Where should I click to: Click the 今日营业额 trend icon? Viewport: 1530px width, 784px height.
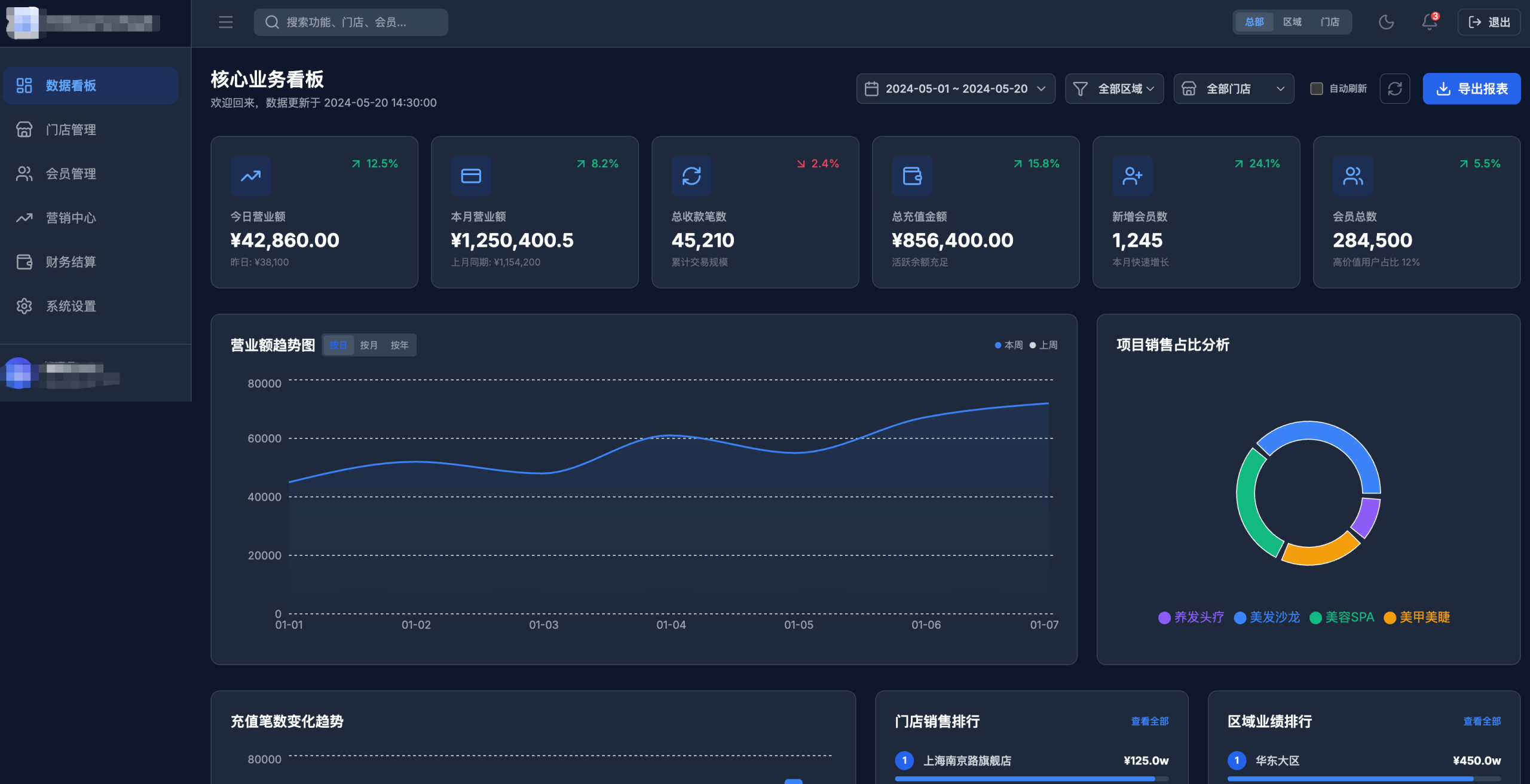point(250,176)
